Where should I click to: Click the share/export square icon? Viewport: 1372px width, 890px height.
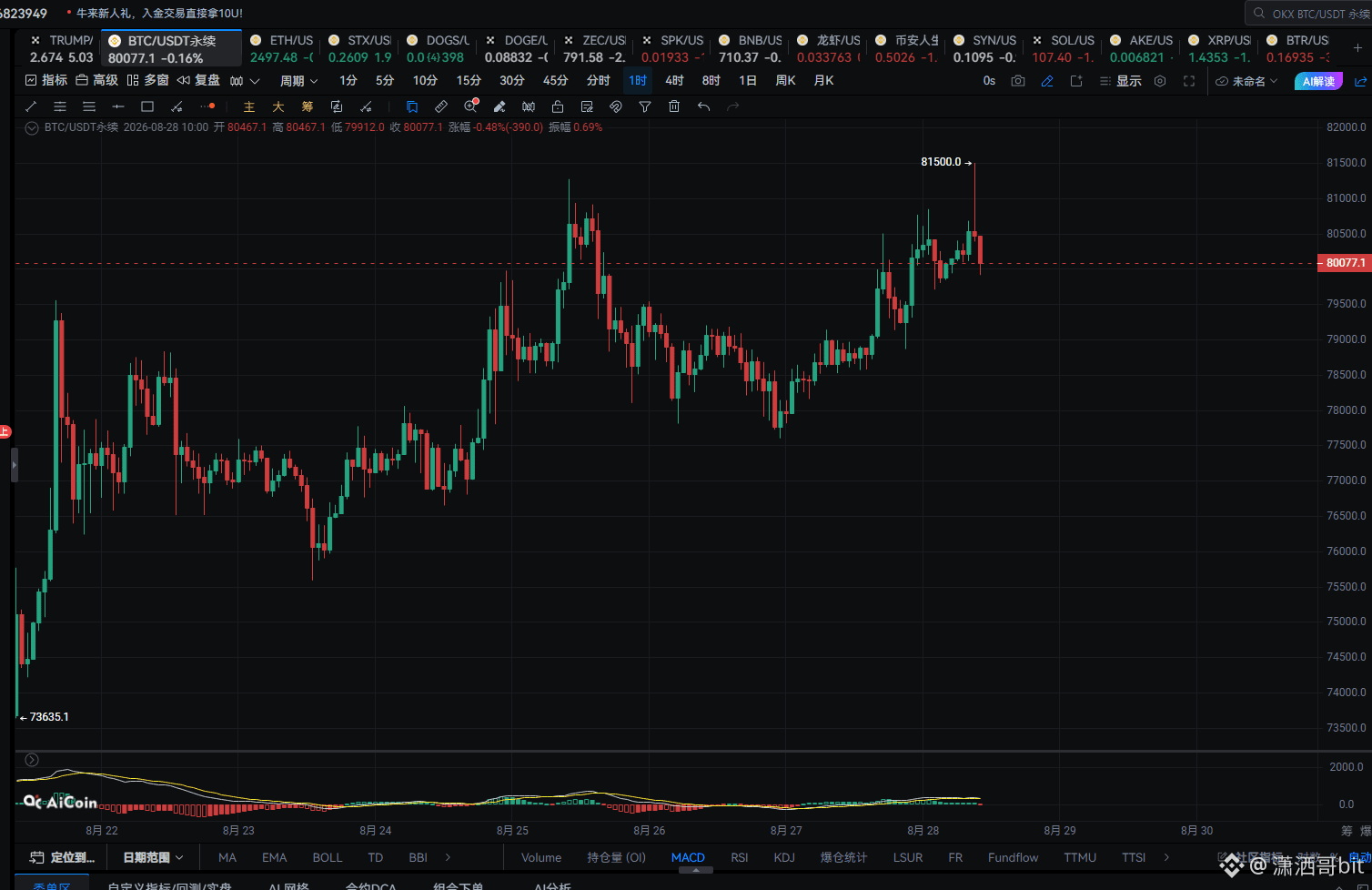(1076, 81)
